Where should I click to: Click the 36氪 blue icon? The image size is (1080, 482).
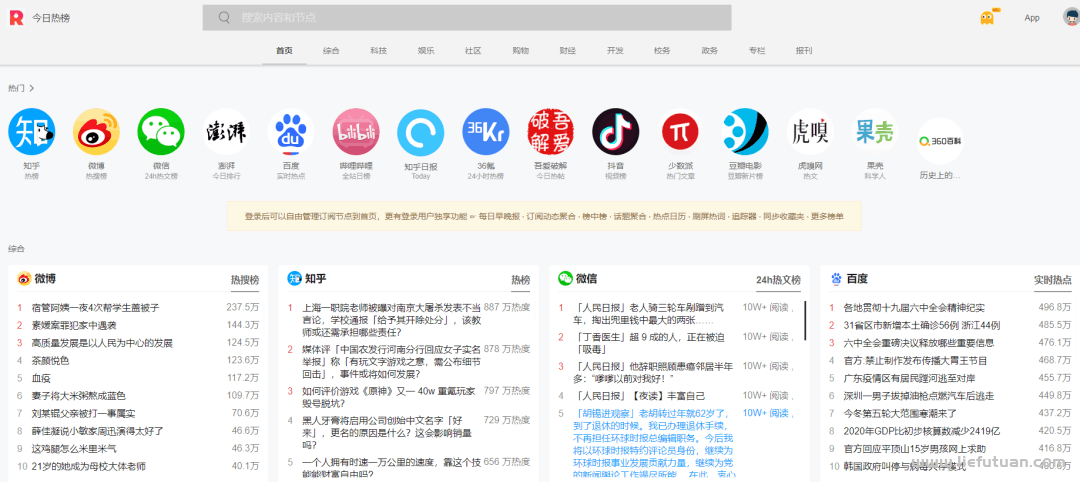pos(486,132)
